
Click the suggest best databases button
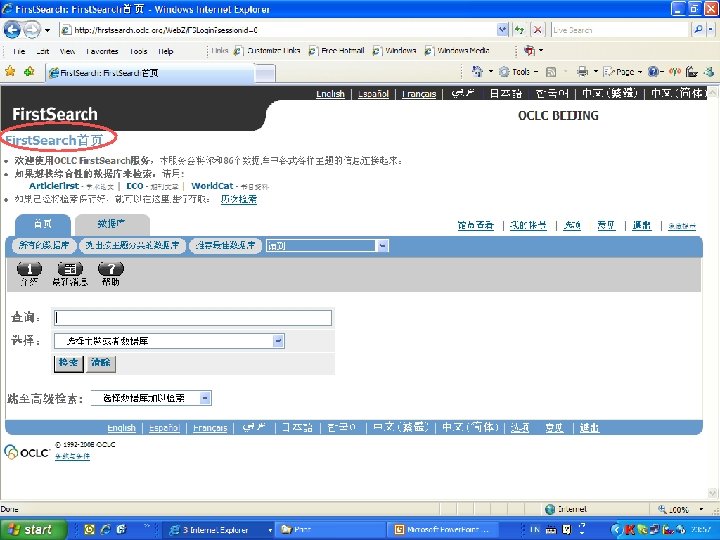pos(225,246)
